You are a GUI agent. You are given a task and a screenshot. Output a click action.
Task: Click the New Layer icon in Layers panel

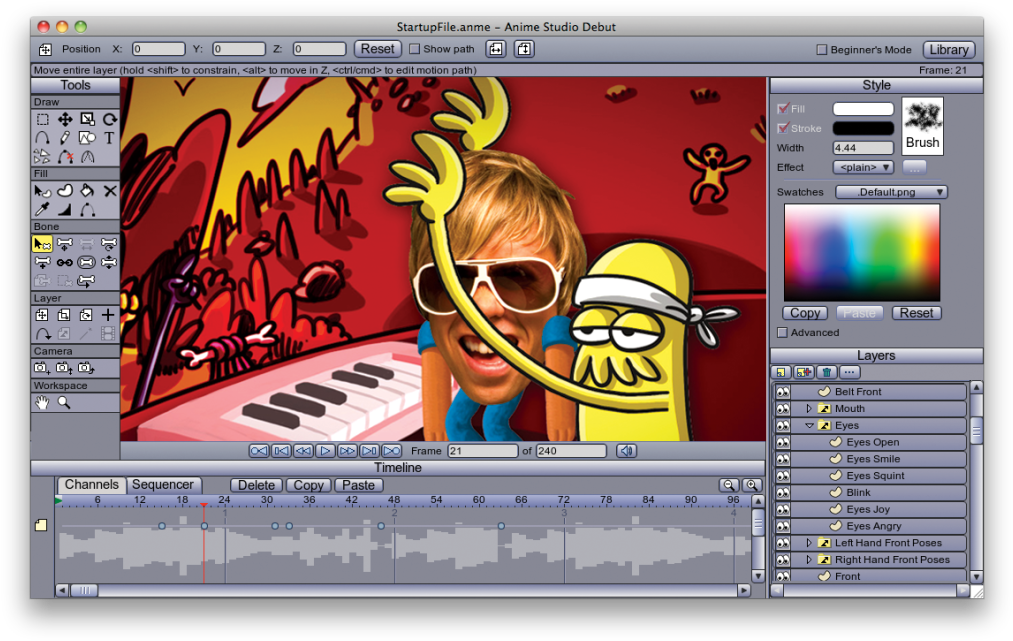[781, 372]
